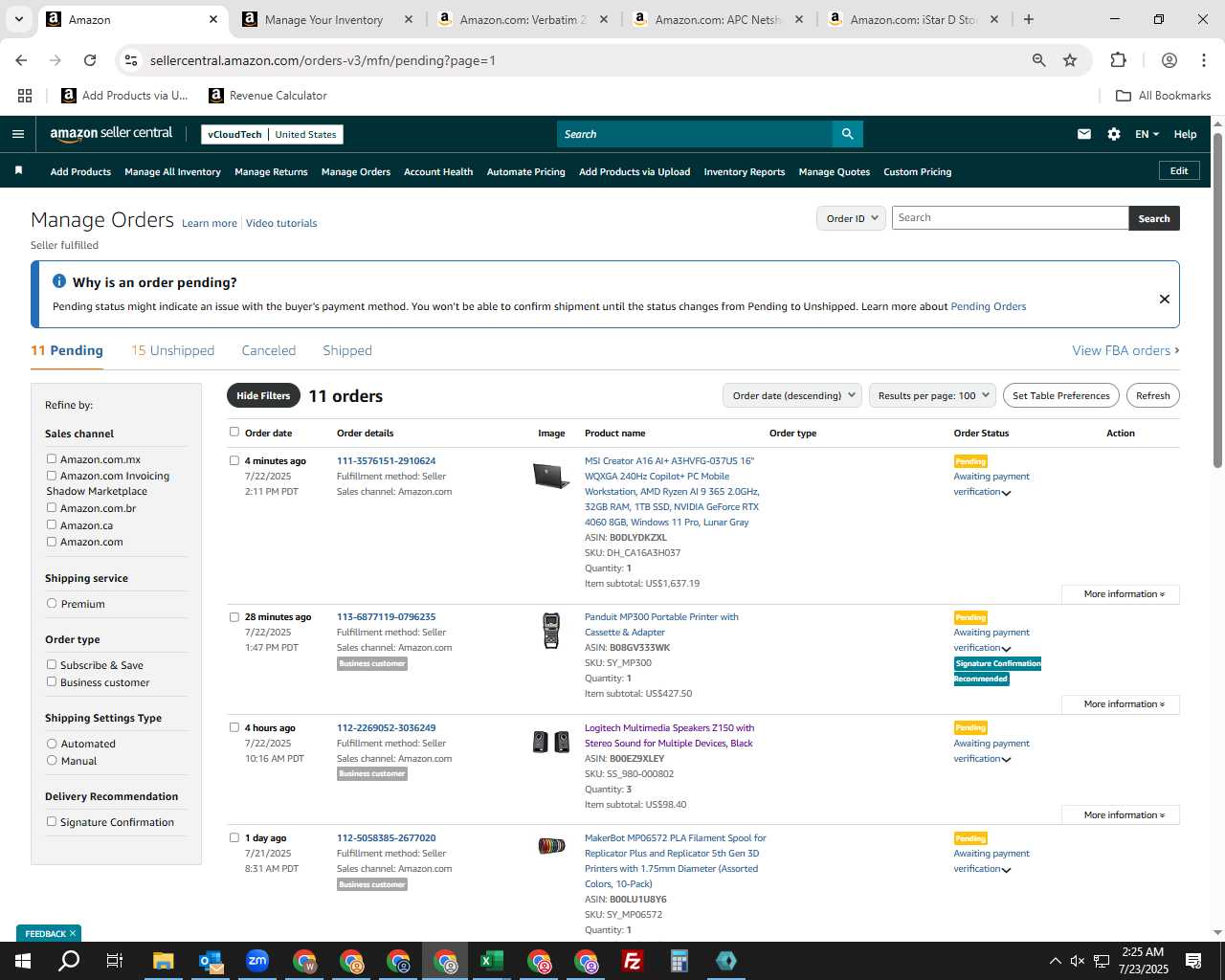This screenshot has width=1225, height=980.
Task: Check the Signature Confirmation filter
Action: 52,822
